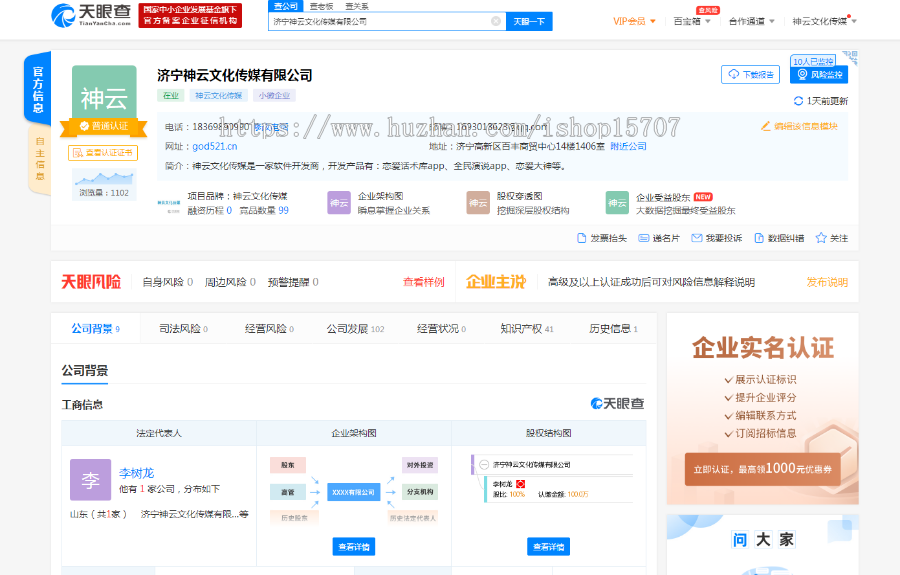Select the 查老板 search tab

pos(321,6)
